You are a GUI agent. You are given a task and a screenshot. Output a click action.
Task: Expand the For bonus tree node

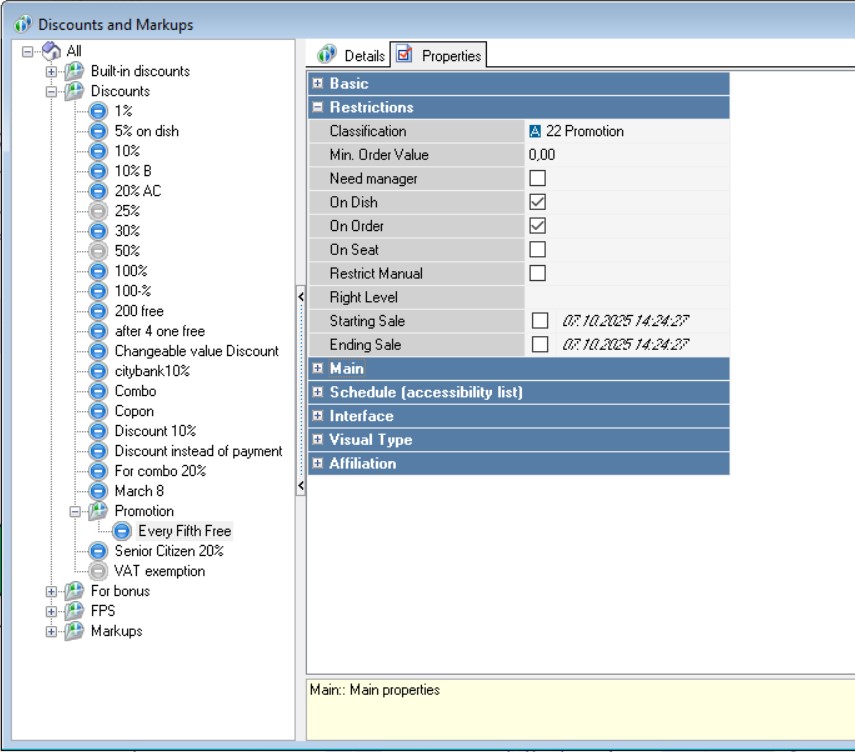pos(52,591)
